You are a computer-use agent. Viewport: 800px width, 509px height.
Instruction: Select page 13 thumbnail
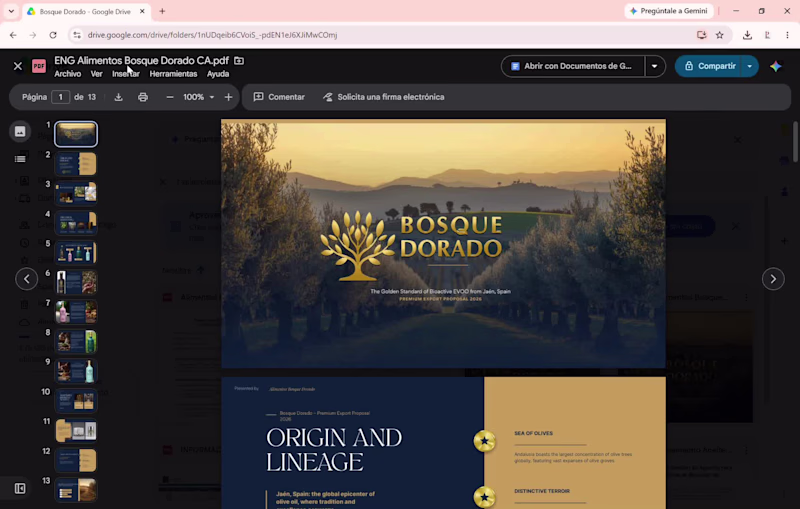[x=76, y=490]
